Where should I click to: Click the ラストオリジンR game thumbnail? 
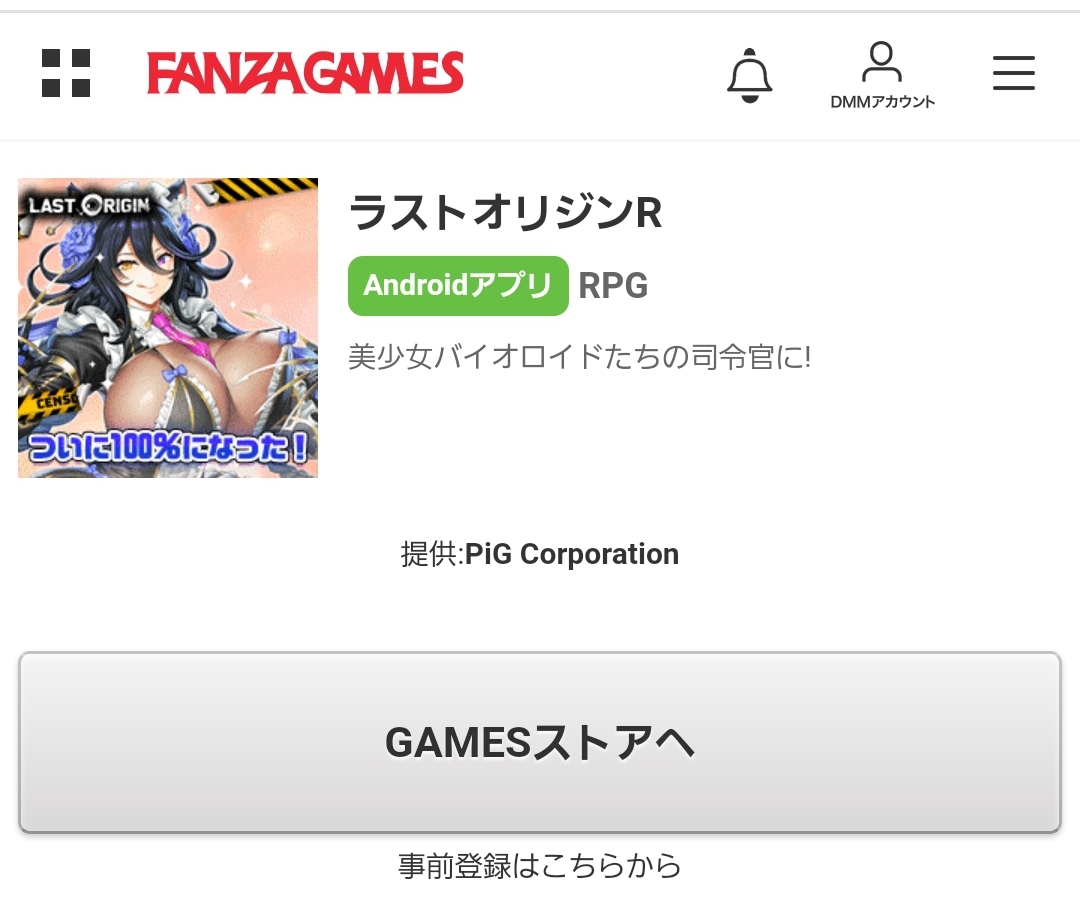click(x=168, y=328)
